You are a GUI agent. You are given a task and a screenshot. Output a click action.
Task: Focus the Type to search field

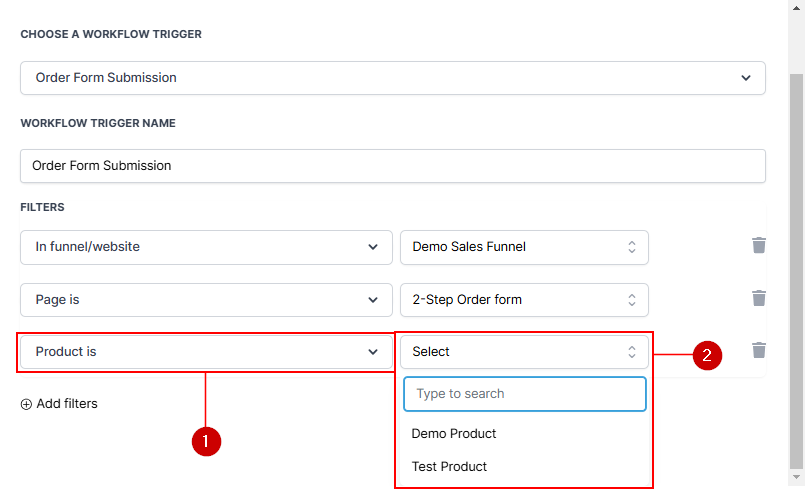pyautogui.click(x=524, y=394)
